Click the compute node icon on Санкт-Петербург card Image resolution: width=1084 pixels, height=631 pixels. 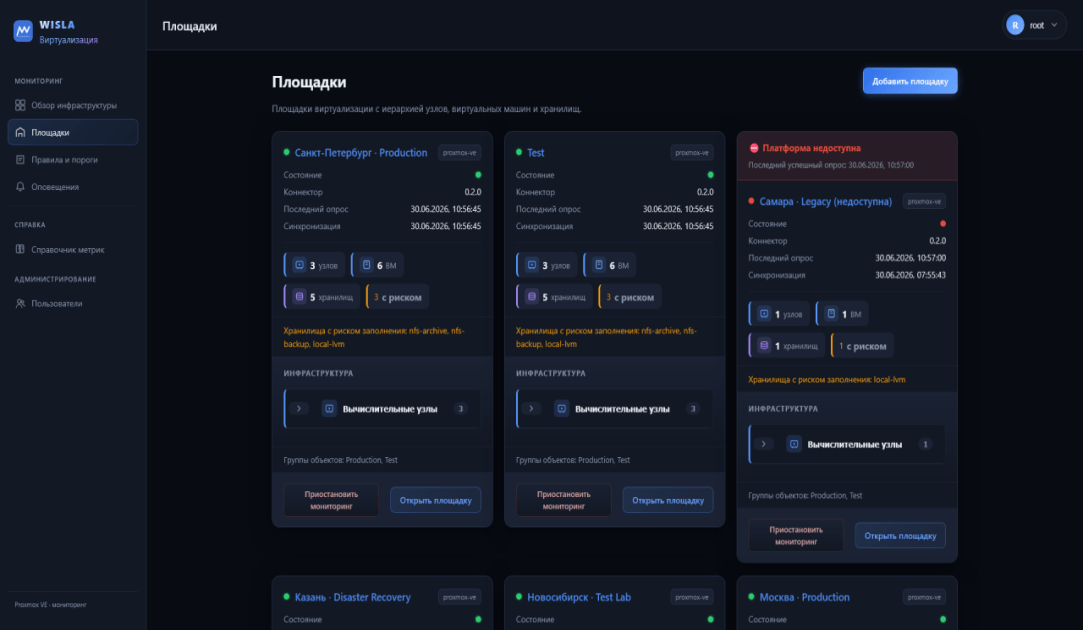point(329,408)
